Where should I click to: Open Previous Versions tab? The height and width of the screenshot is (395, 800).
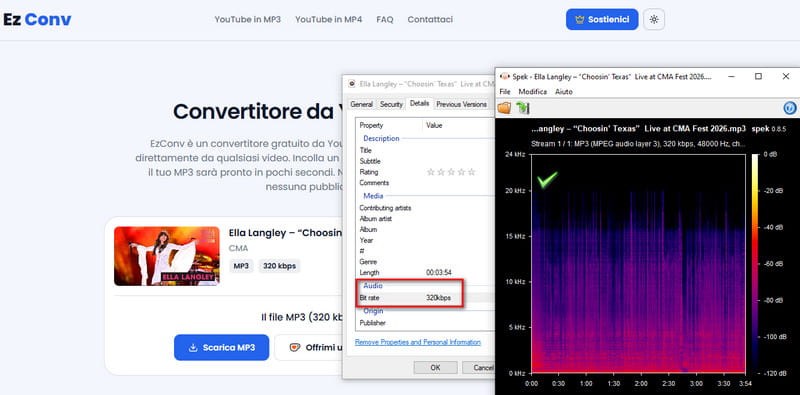pos(461,104)
